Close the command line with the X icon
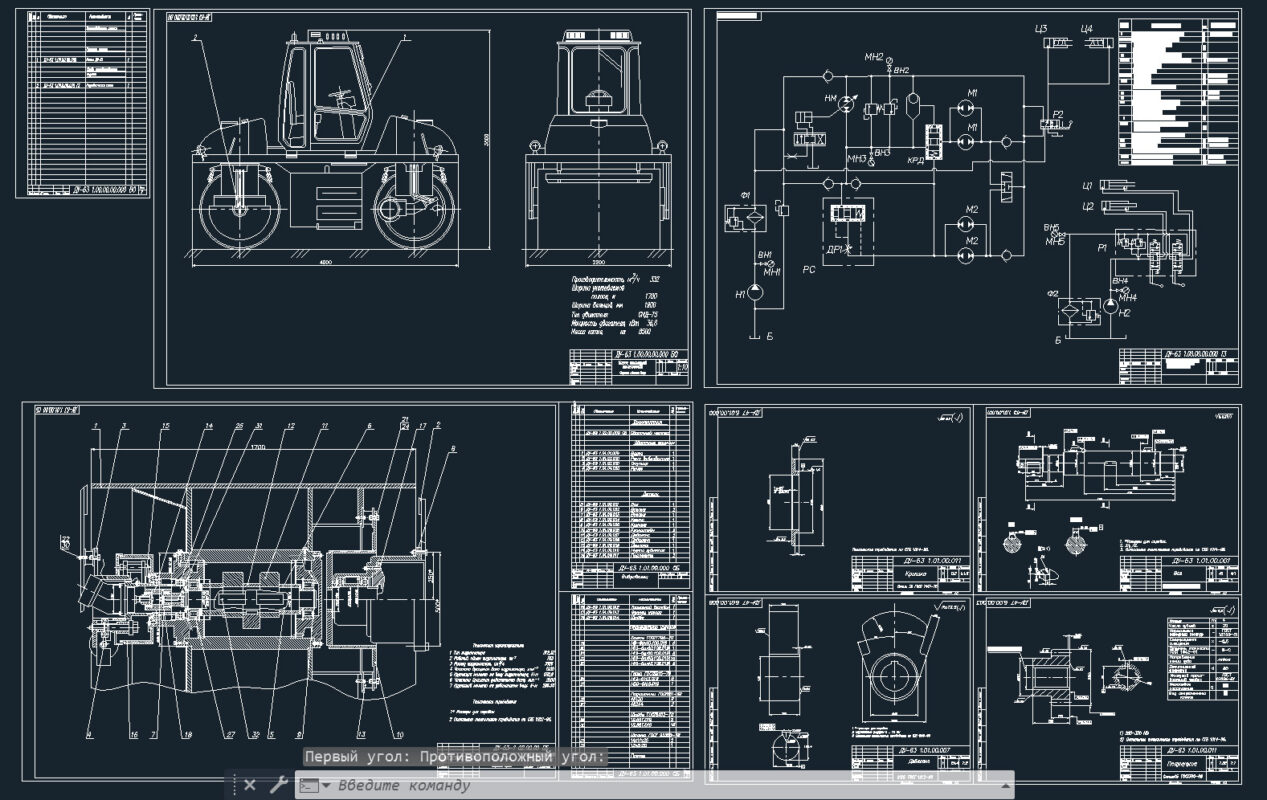This screenshot has height=800, width=1267. 250,785
